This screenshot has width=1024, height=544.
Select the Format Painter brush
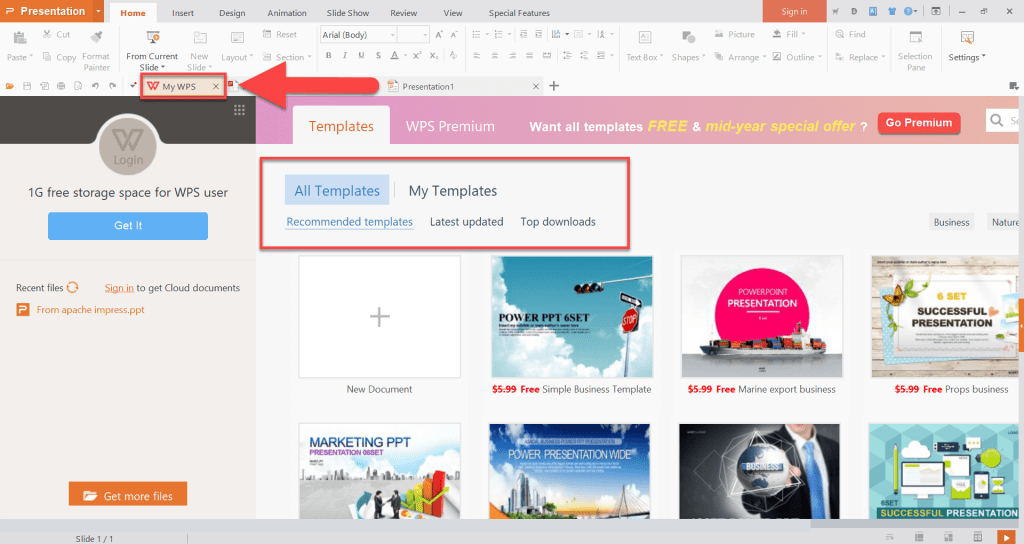(97, 37)
